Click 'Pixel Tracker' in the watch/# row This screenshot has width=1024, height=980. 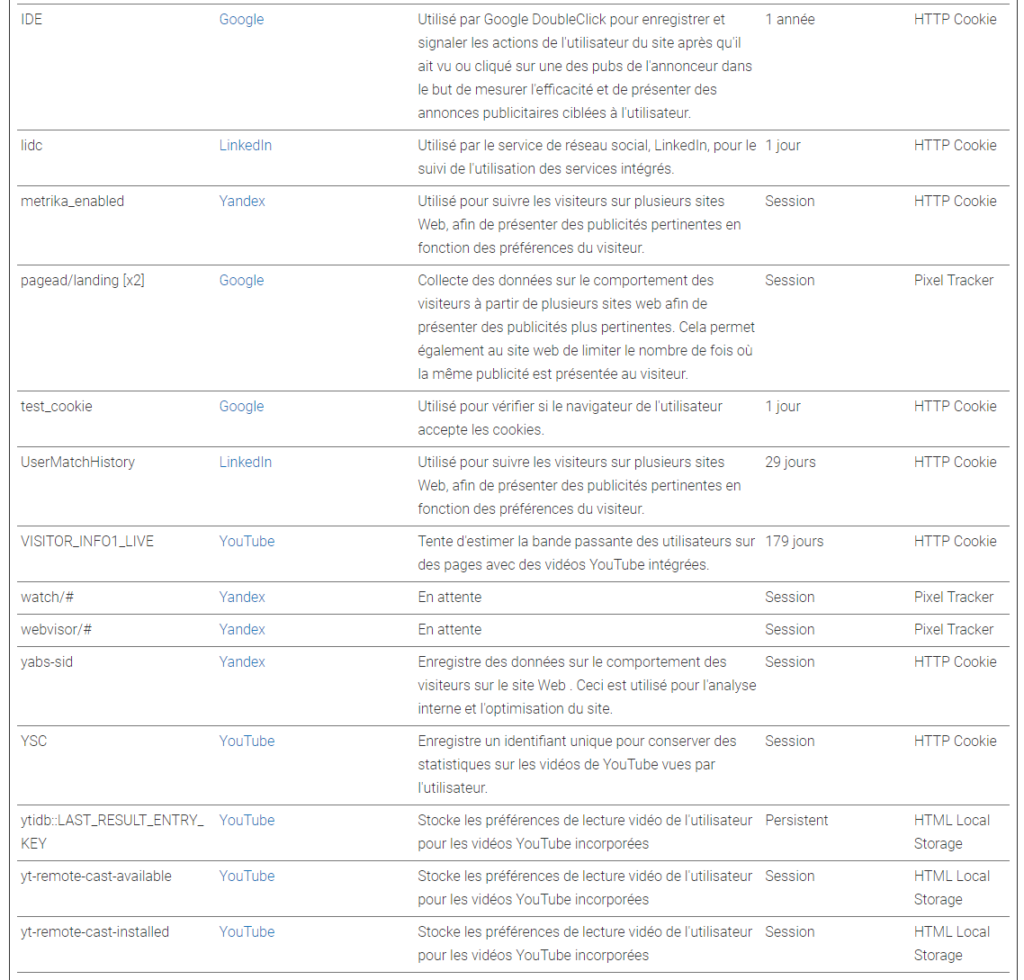953,597
